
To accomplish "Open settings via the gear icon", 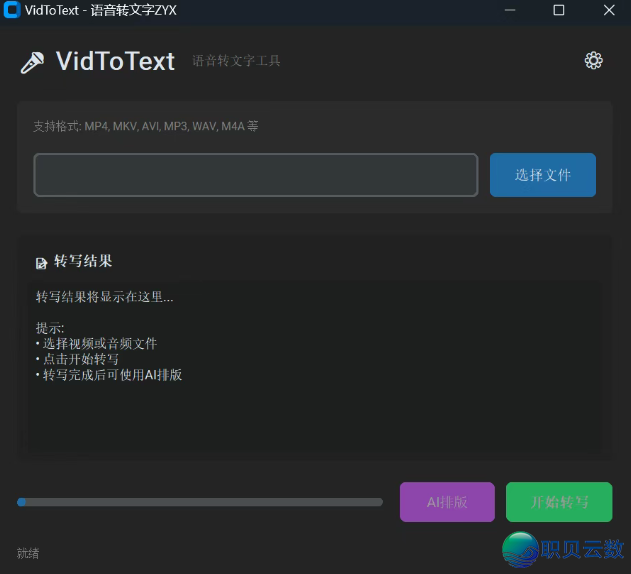I will [x=593, y=61].
